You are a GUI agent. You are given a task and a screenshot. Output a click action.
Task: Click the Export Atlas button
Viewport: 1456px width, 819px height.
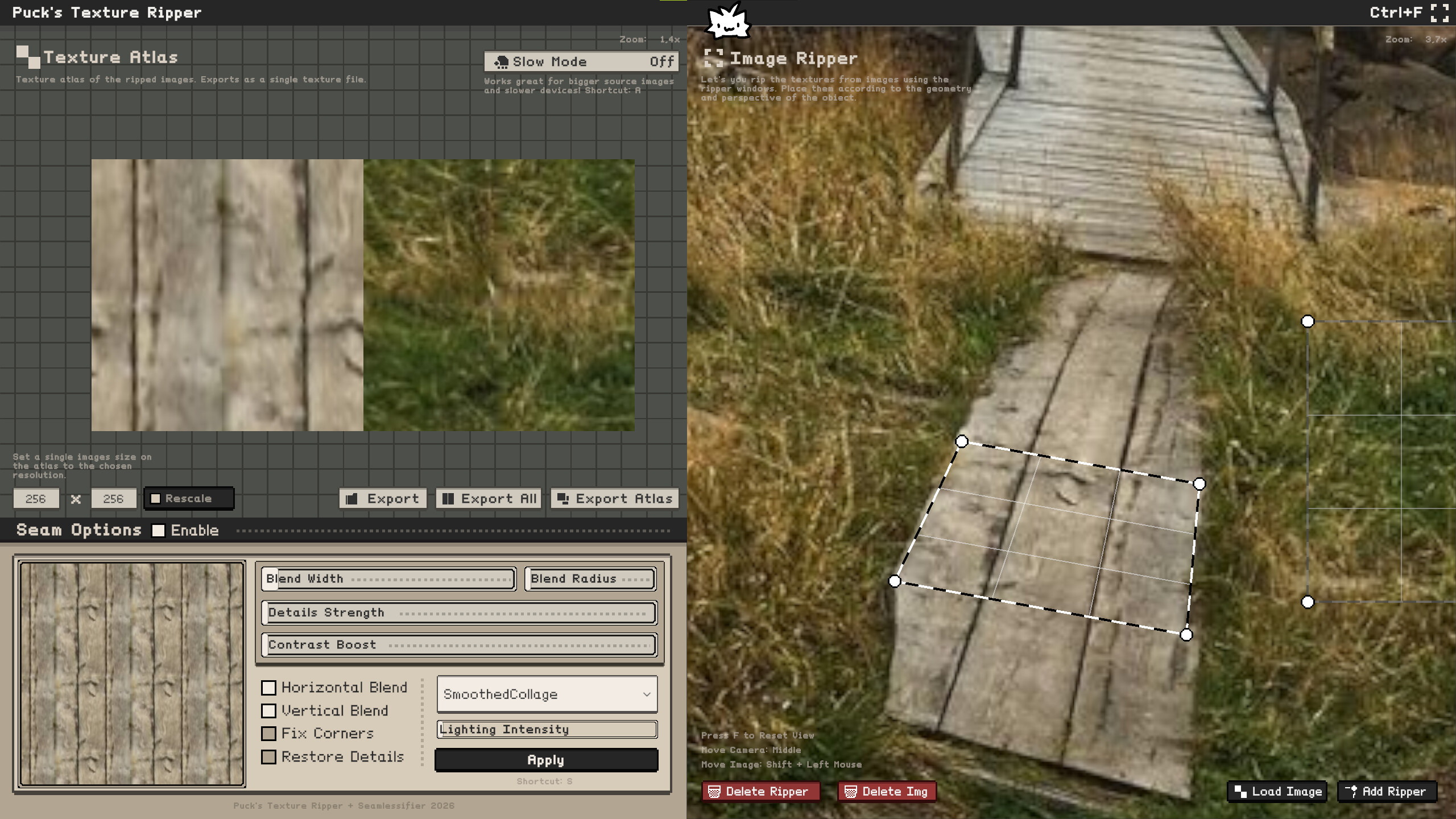coord(615,499)
